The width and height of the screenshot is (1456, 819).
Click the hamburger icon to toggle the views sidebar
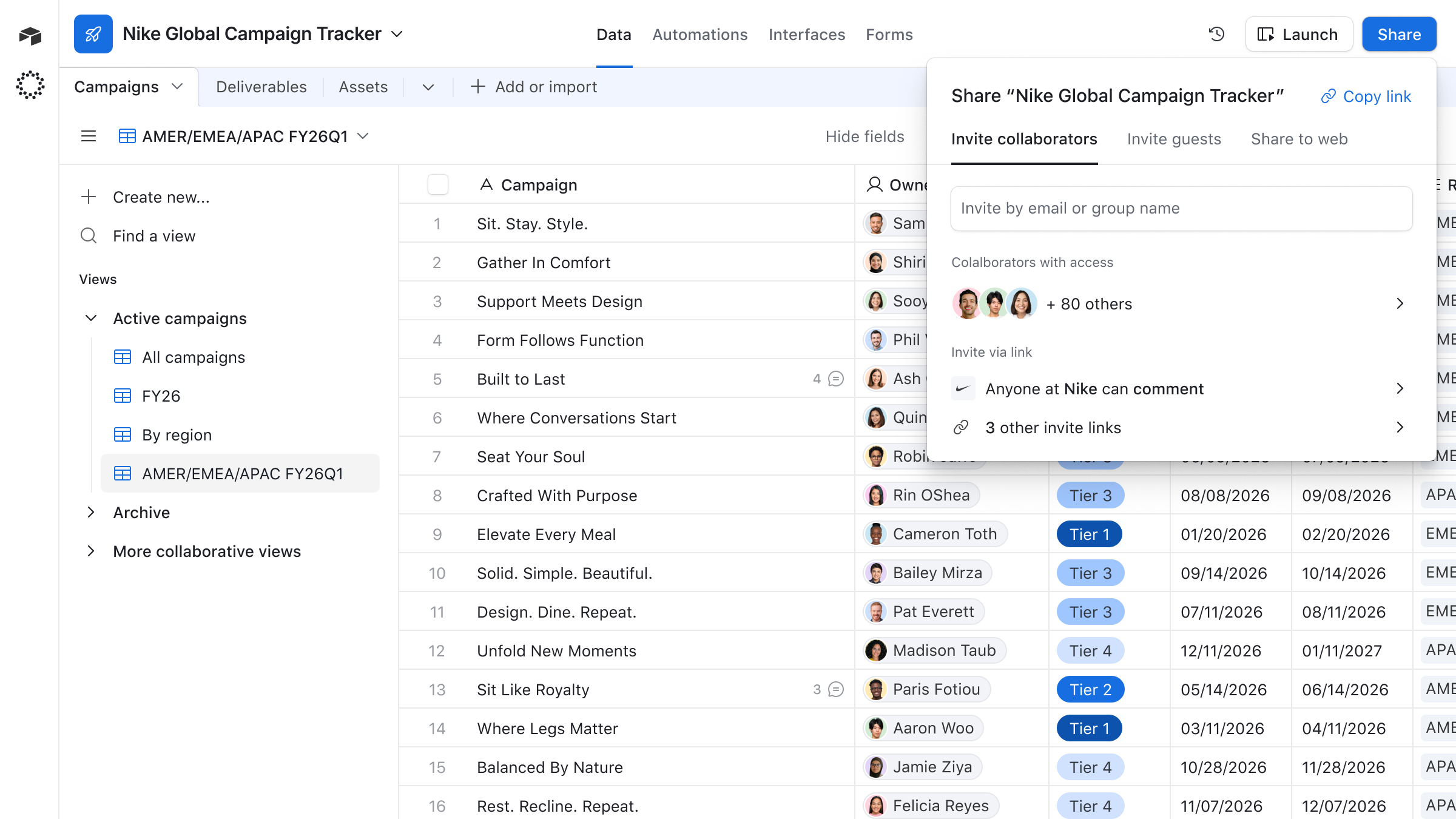pyautogui.click(x=89, y=136)
